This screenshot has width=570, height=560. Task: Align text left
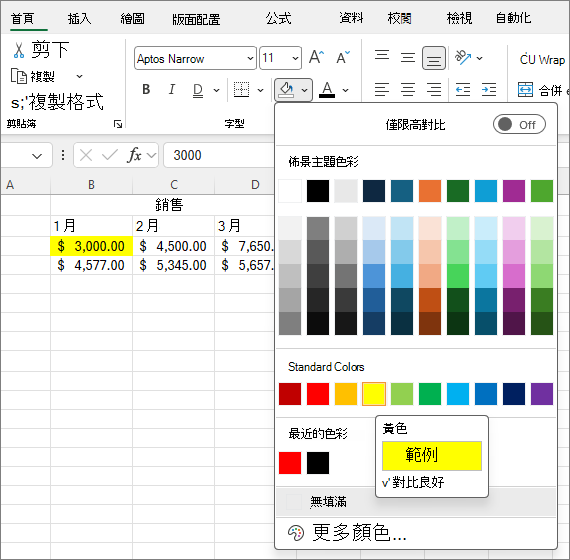[382, 89]
